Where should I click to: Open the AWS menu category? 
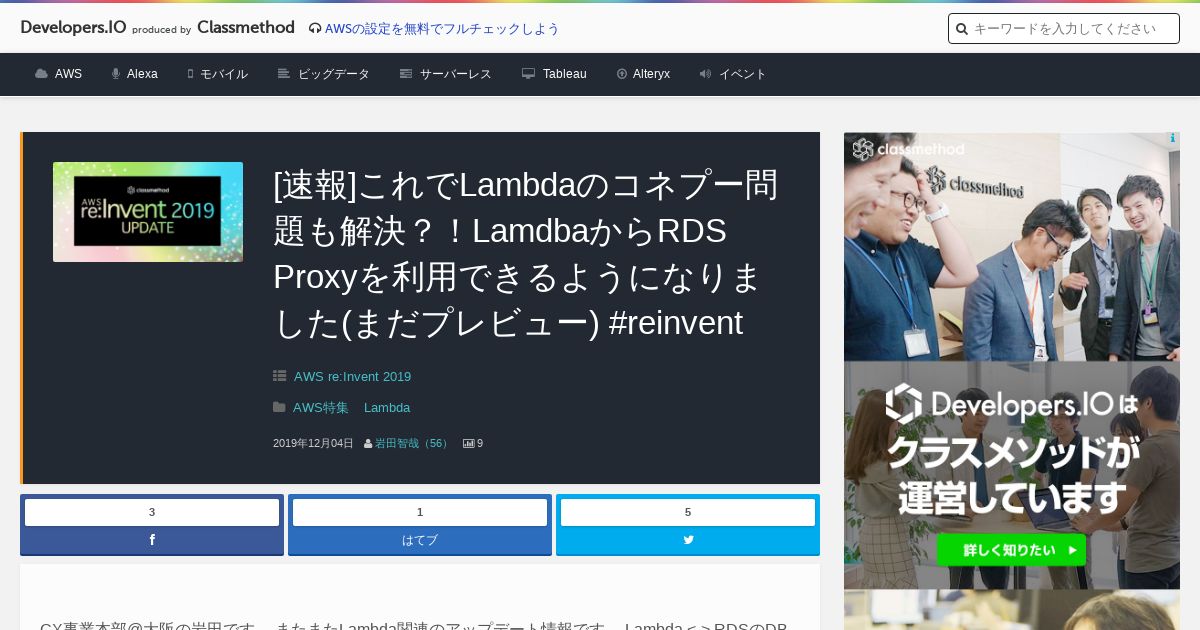tap(68, 74)
